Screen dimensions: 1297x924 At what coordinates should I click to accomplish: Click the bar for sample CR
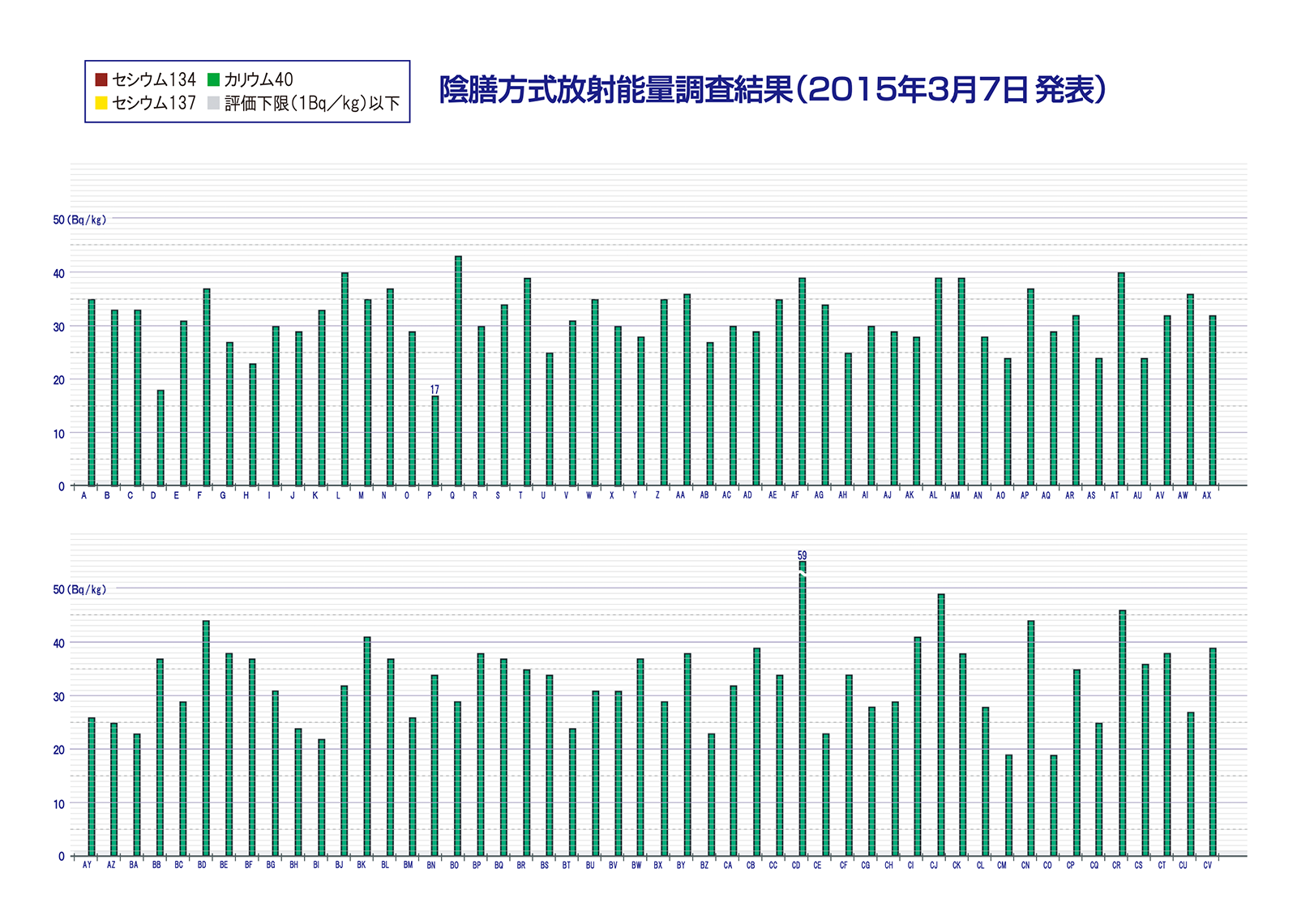[x=1123, y=734]
